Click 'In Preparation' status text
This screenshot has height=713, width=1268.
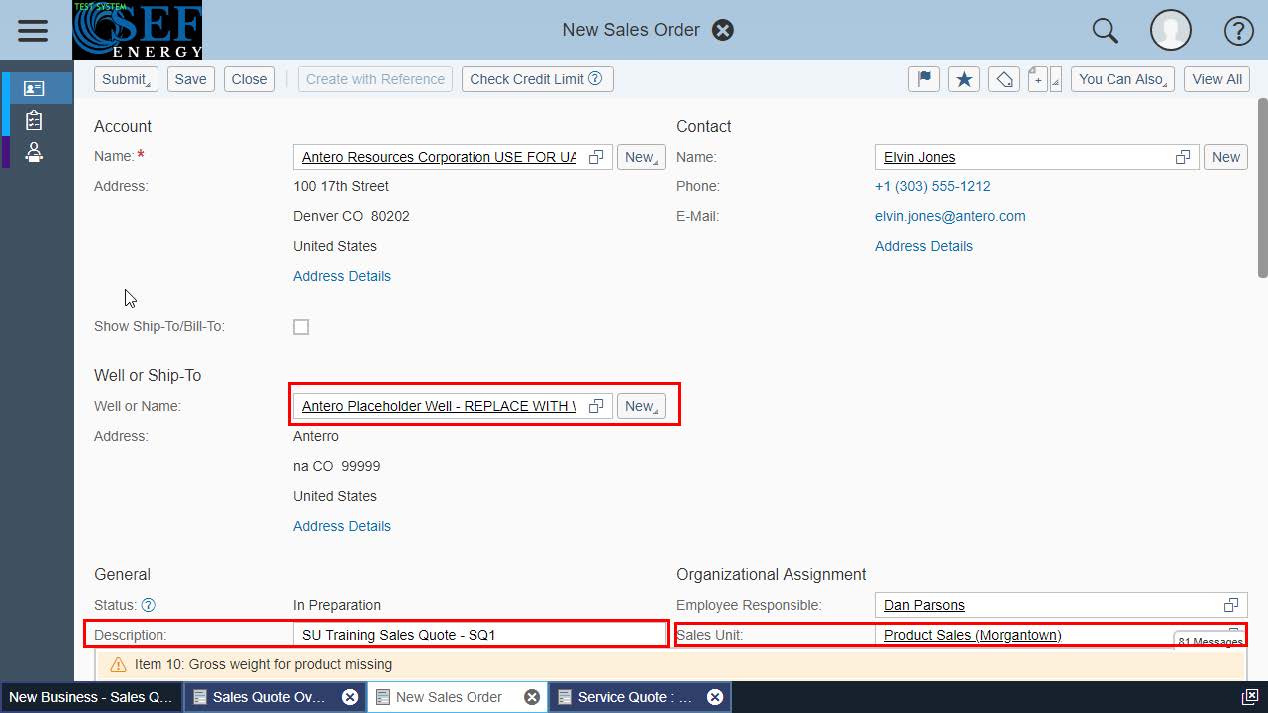337,605
